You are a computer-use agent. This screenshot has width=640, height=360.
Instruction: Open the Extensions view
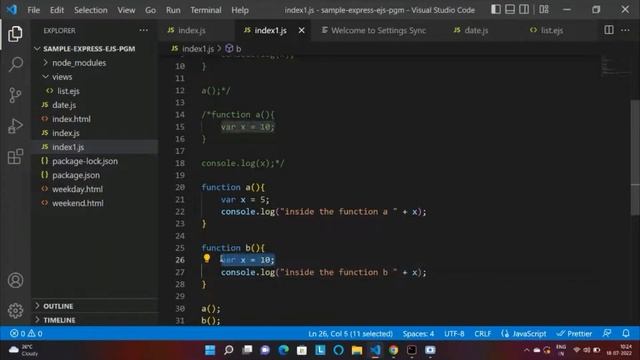pos(15,156)
